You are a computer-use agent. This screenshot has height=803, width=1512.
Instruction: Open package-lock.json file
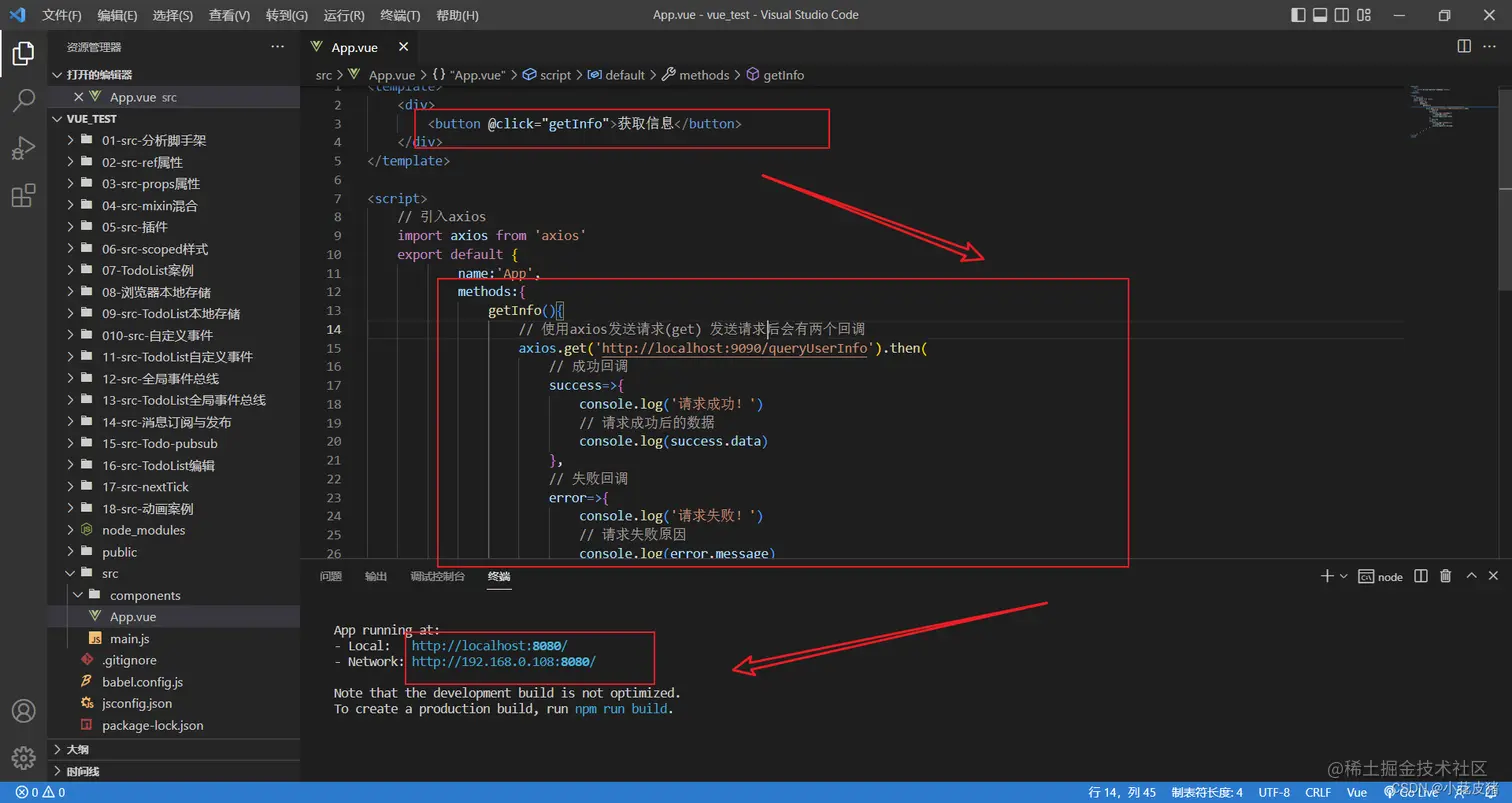pos(174,725)
